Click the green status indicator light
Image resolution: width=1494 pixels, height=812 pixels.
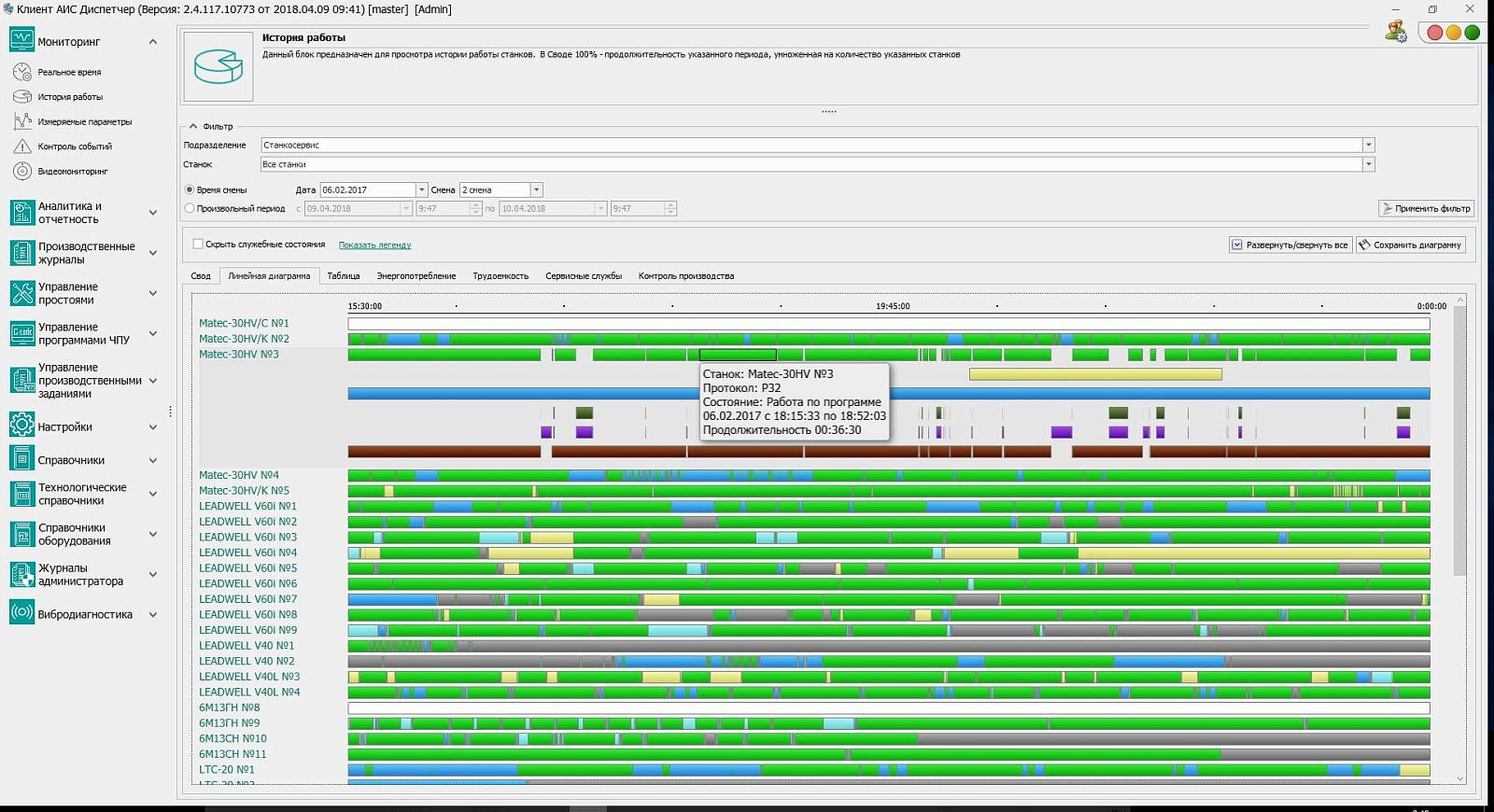tap(1472, 33)
